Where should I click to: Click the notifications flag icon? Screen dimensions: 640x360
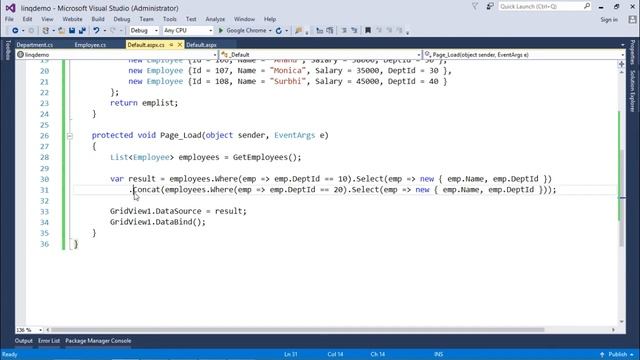(475, 7)
